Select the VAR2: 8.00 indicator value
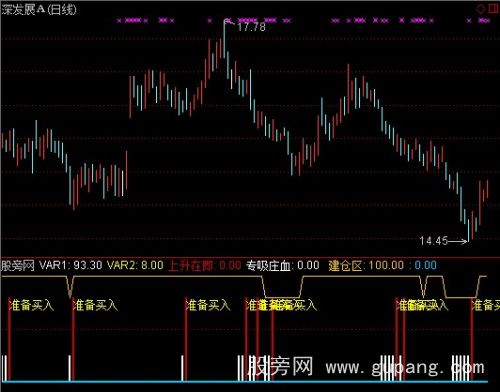Viewport: 500px width, 392px height. click(x=135, y=265)
